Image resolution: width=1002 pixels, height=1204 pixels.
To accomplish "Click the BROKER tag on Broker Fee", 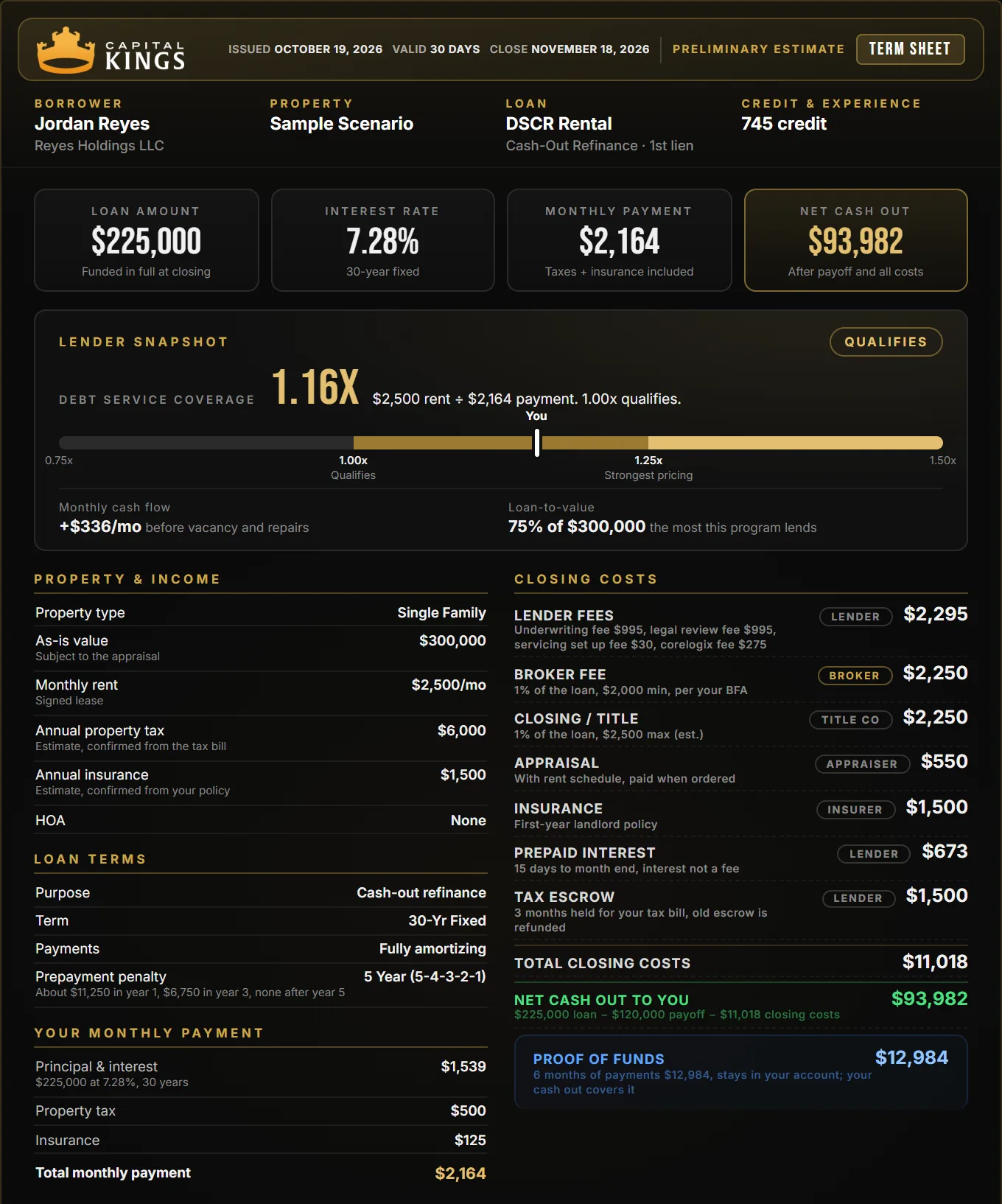I will [855, 676].
